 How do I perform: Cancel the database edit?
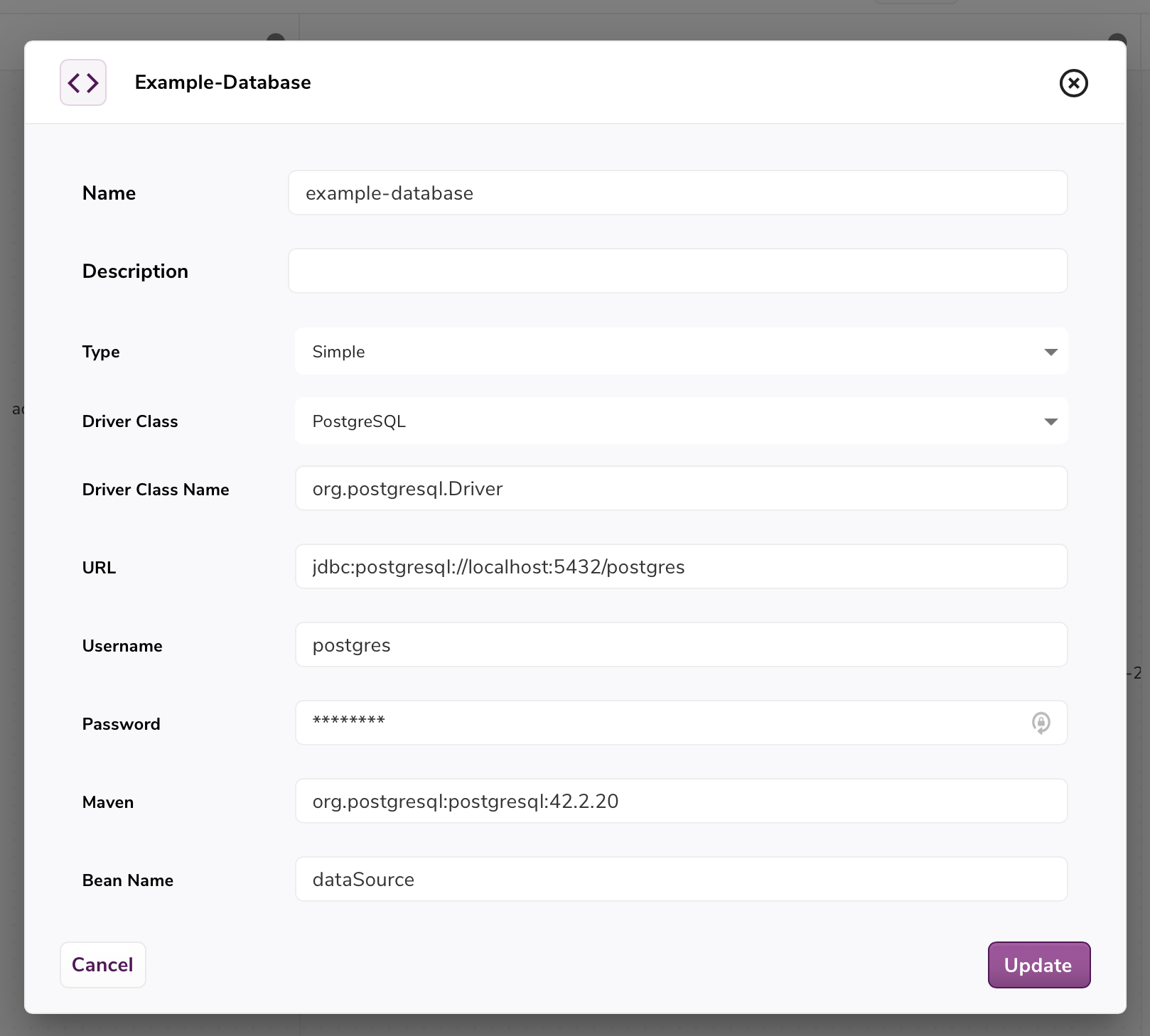pos(103,965)
